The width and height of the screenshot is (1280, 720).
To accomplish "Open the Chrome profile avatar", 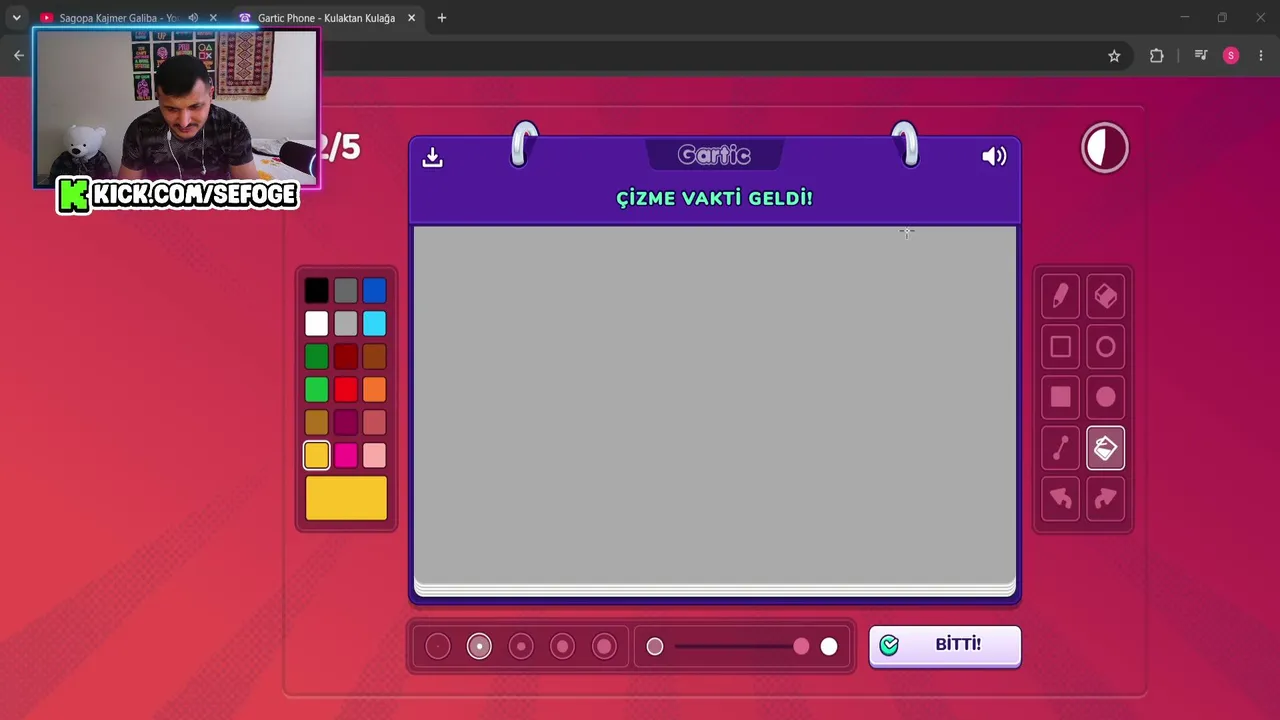I will 1231,56.
